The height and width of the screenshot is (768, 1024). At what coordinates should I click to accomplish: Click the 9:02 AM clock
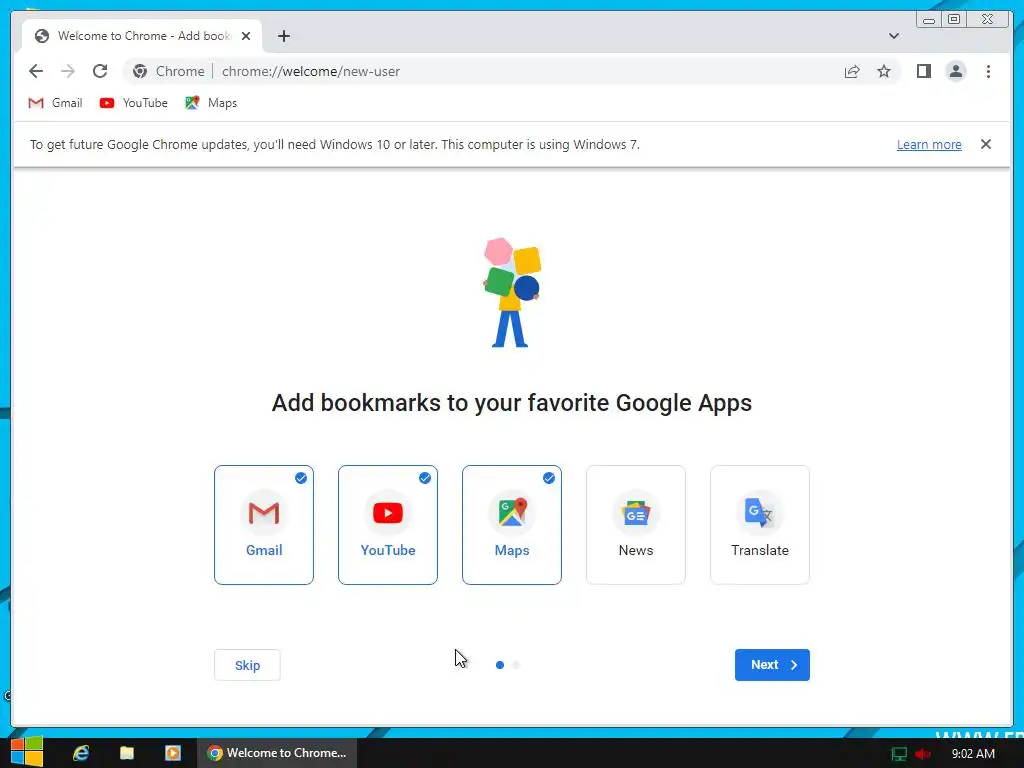point(973,754)
